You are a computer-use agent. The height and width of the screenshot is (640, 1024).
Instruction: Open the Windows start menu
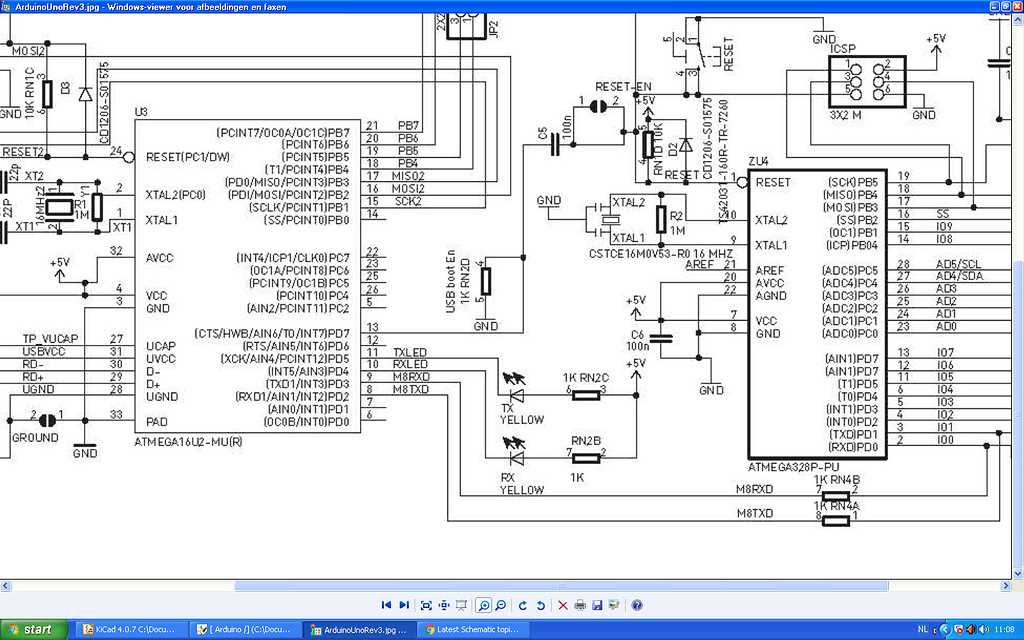(32, 630)
